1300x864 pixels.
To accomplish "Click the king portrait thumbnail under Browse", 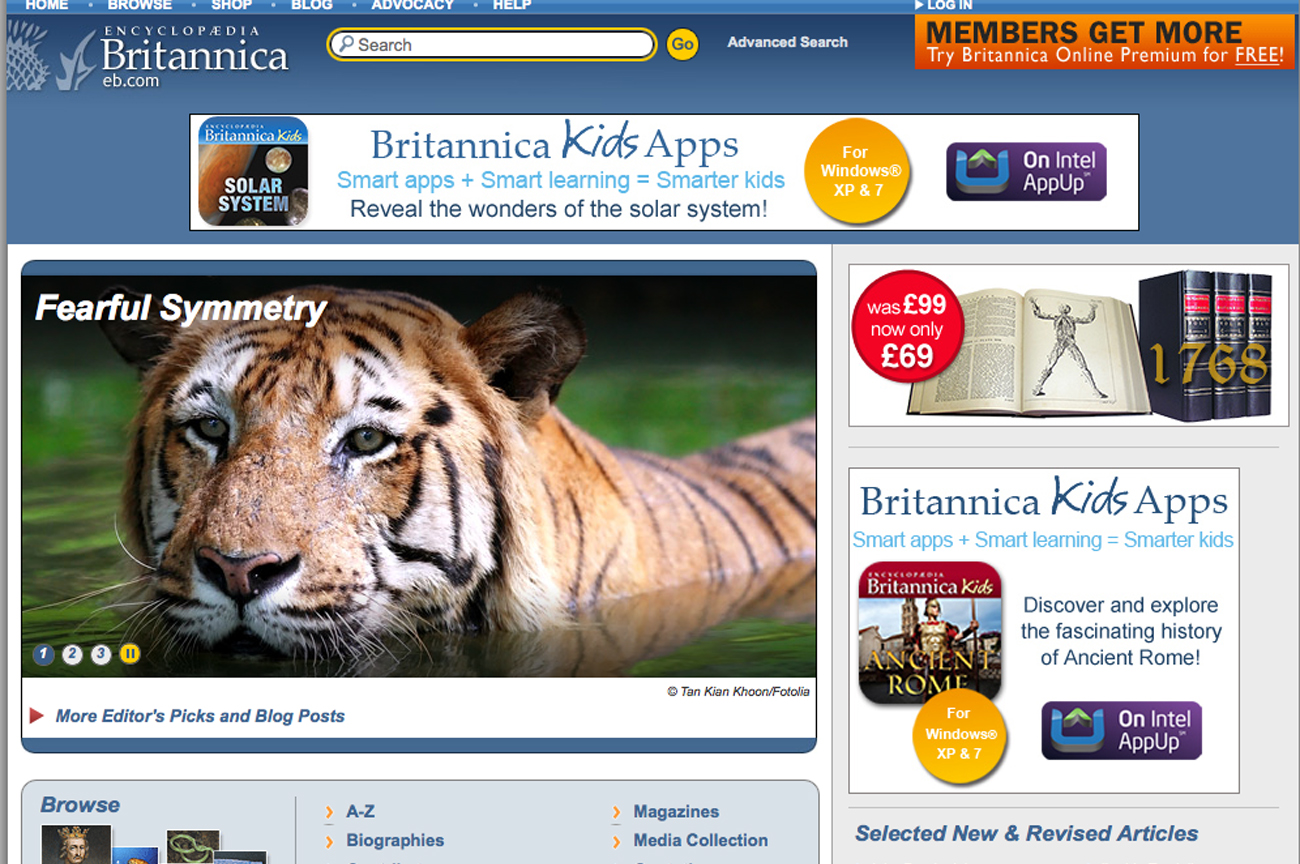I will 75,844.
